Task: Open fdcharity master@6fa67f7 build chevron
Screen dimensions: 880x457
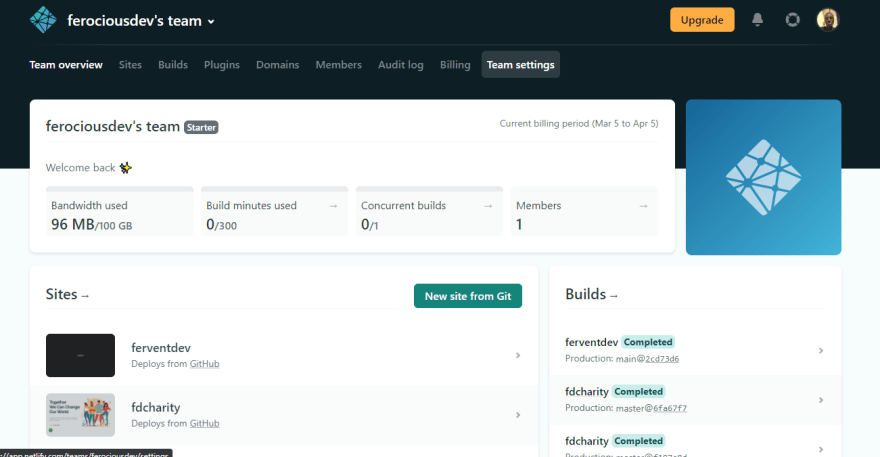Action: 821,400
